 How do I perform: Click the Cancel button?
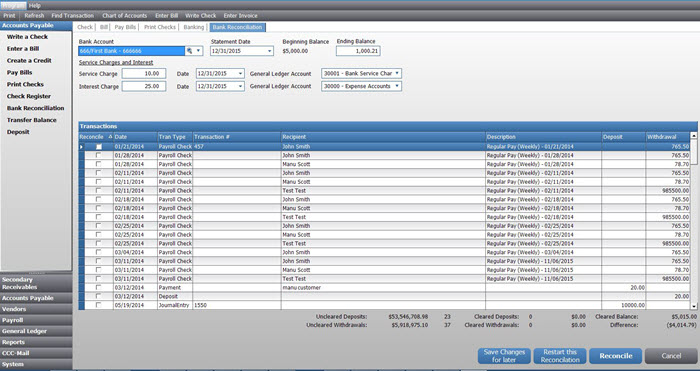click(x=671, y=356)
